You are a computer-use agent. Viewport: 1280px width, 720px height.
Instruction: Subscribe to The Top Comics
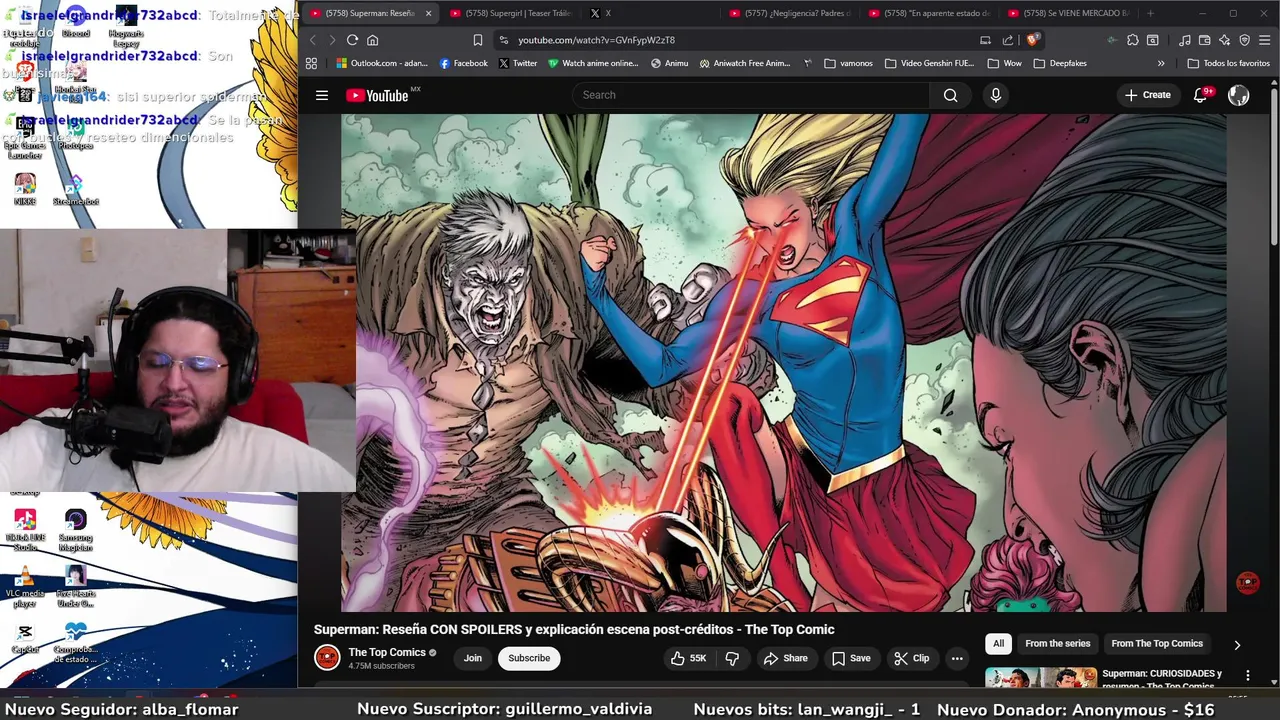(529, 658)
